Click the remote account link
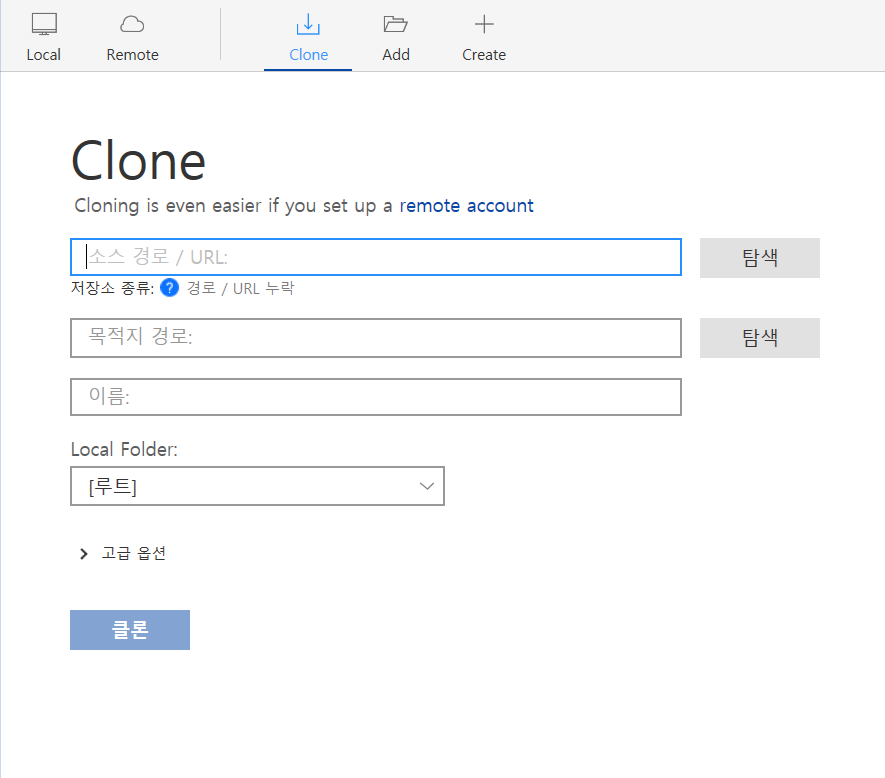 (466, 206)
